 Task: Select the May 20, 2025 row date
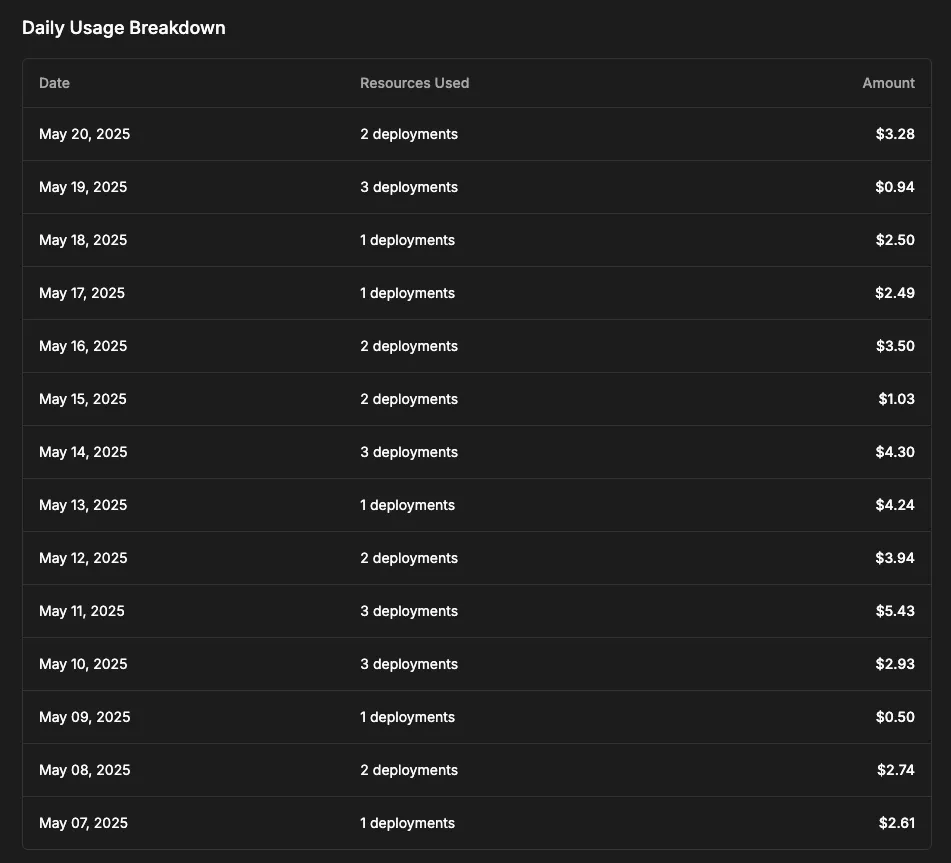84,134
